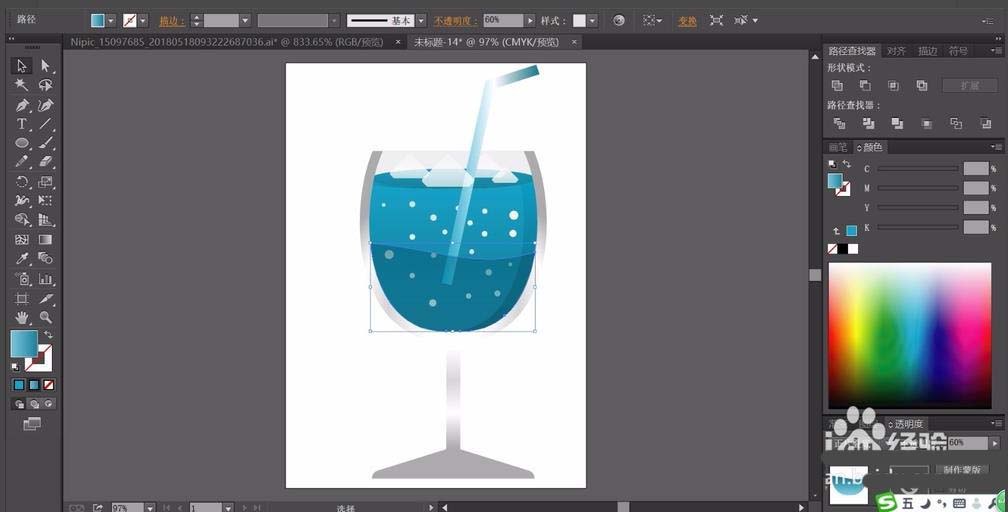This screenshot has width=1008, height=512.
Task: Reset default fill and stroke in toolbox
Action: click(15, 367)
